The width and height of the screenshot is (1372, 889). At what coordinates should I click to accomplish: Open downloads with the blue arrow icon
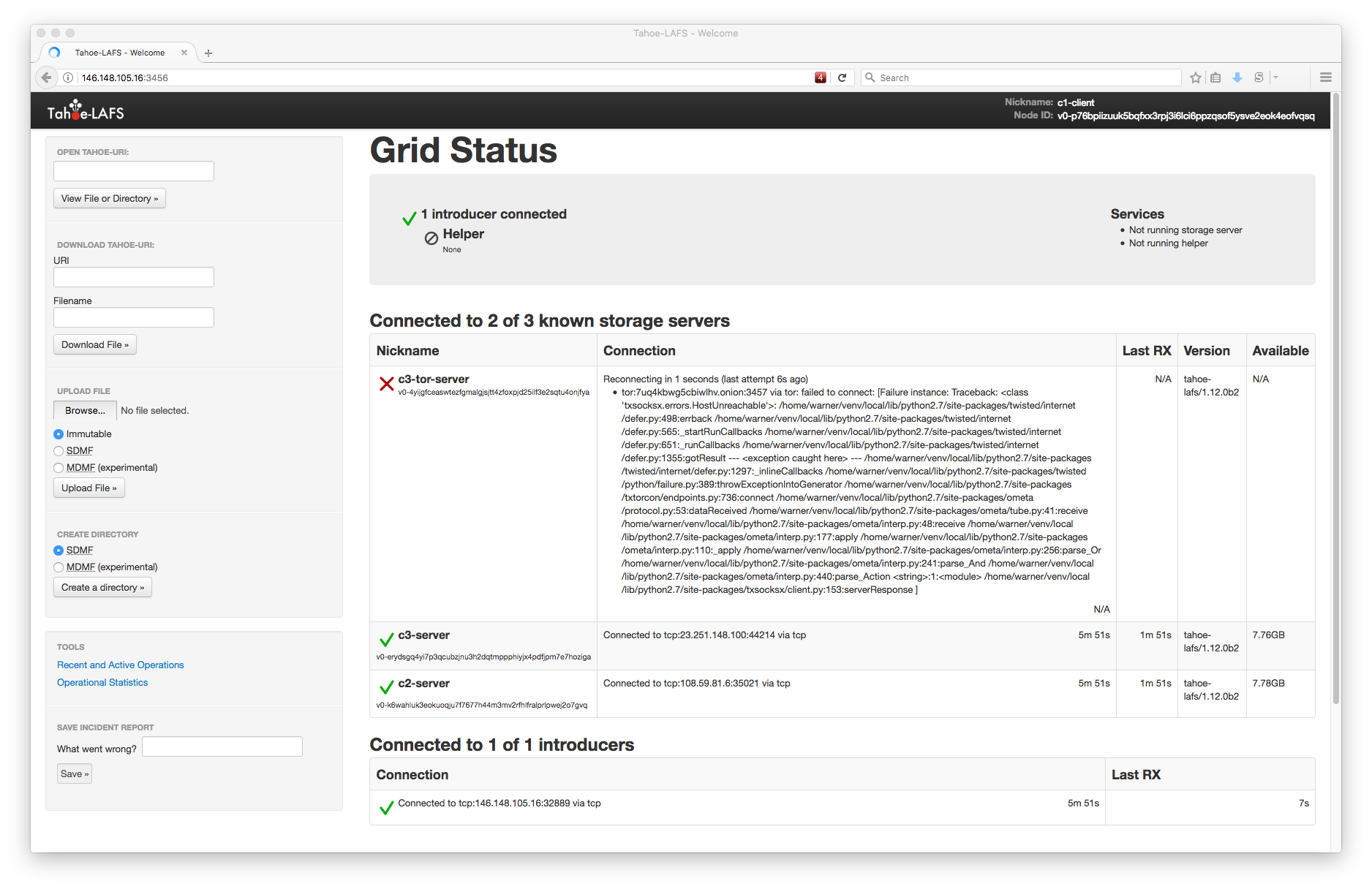(1237, 77)
